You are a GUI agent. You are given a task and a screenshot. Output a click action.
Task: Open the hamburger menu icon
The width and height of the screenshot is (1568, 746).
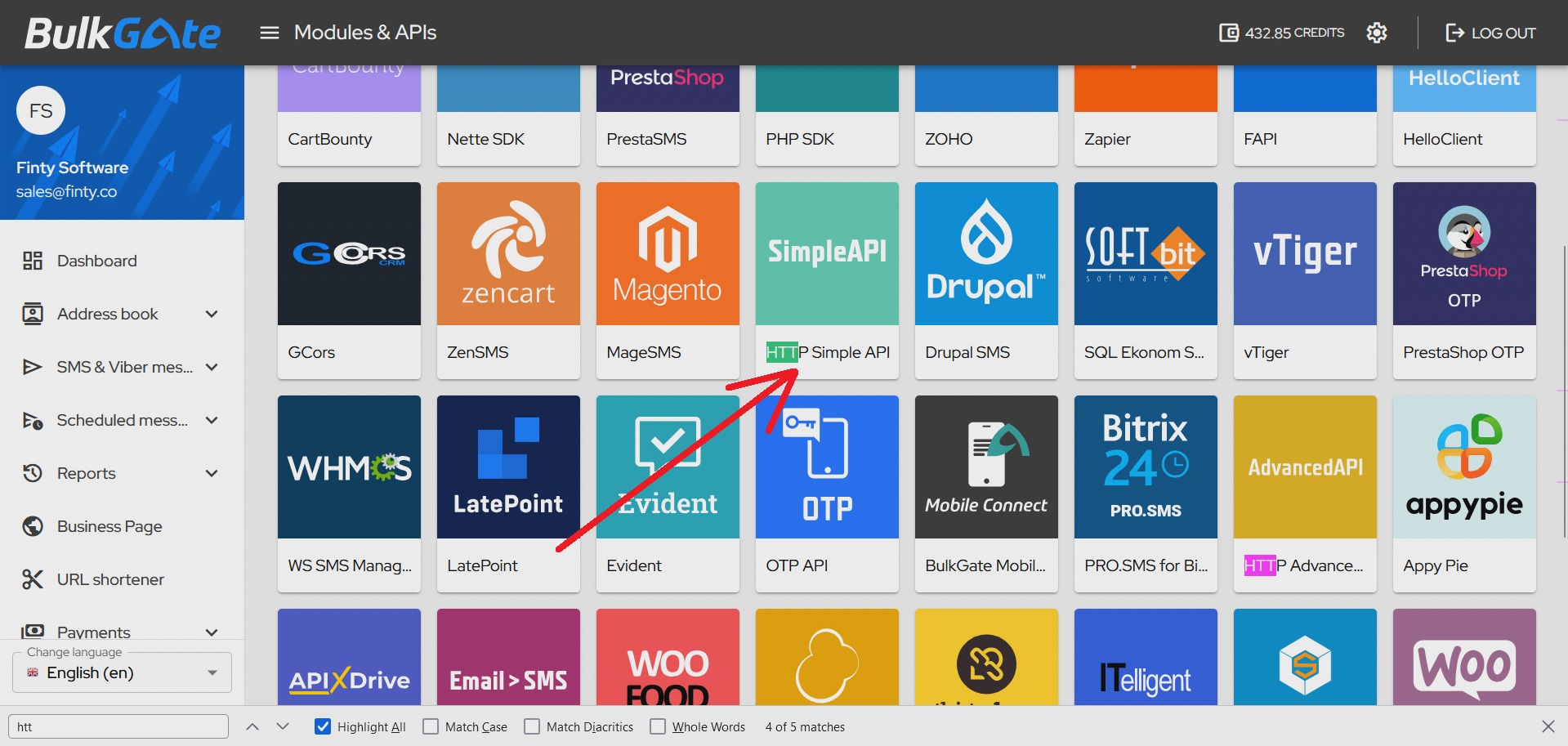pyautogui.click(x=270, y=33)
